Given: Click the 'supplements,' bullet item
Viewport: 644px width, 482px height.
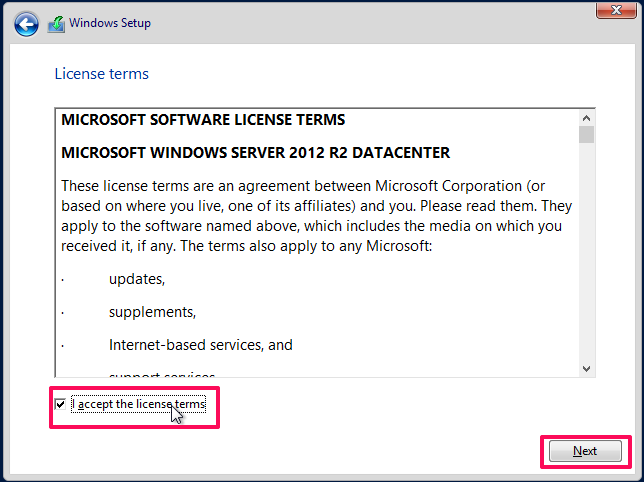Looking at the screenshot, I should click(152, 312).
